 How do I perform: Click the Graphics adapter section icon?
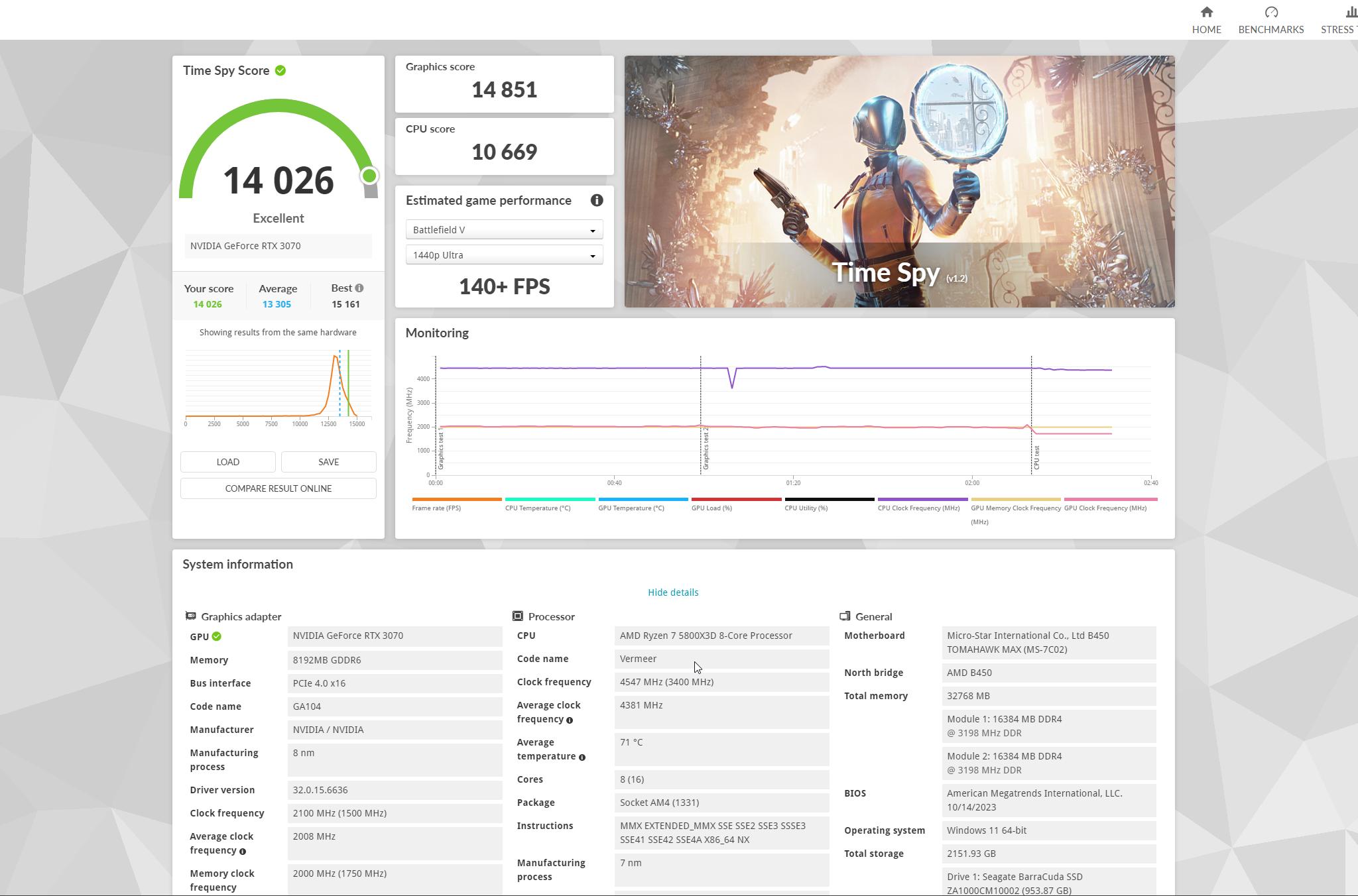[190, 616]
